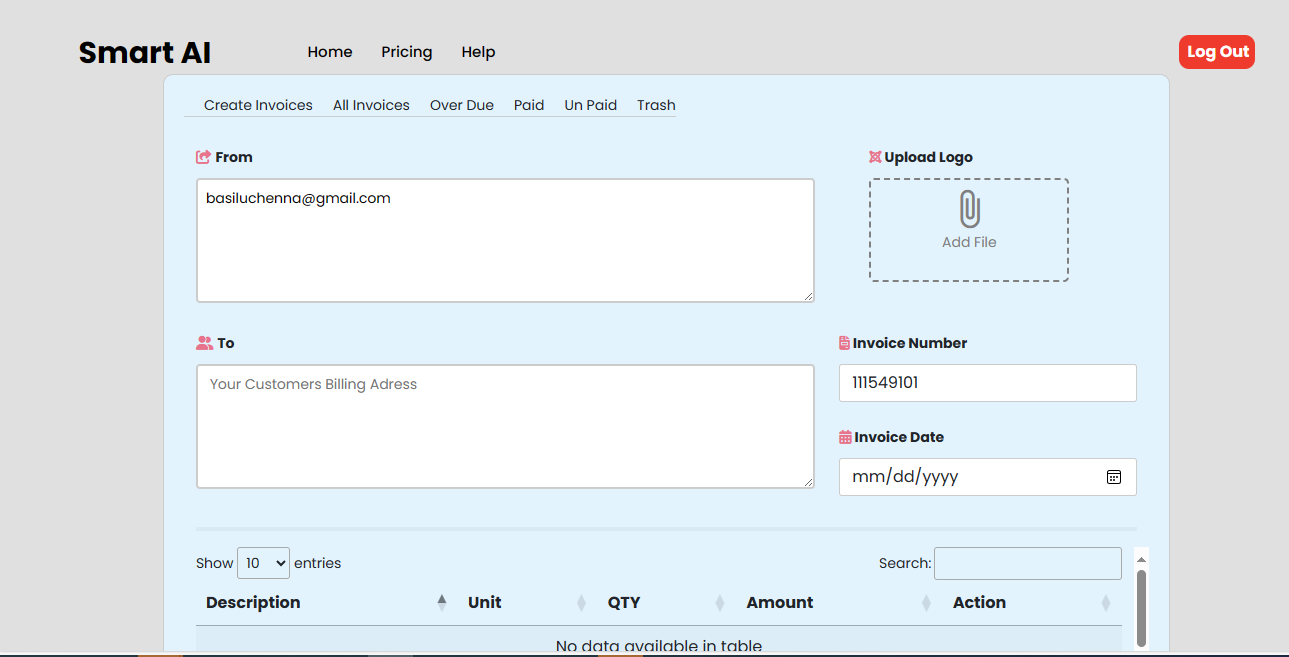This screenshot has height=657, width=1289.
Task: Switch to Over Due tab
Action: click(462, 105)
